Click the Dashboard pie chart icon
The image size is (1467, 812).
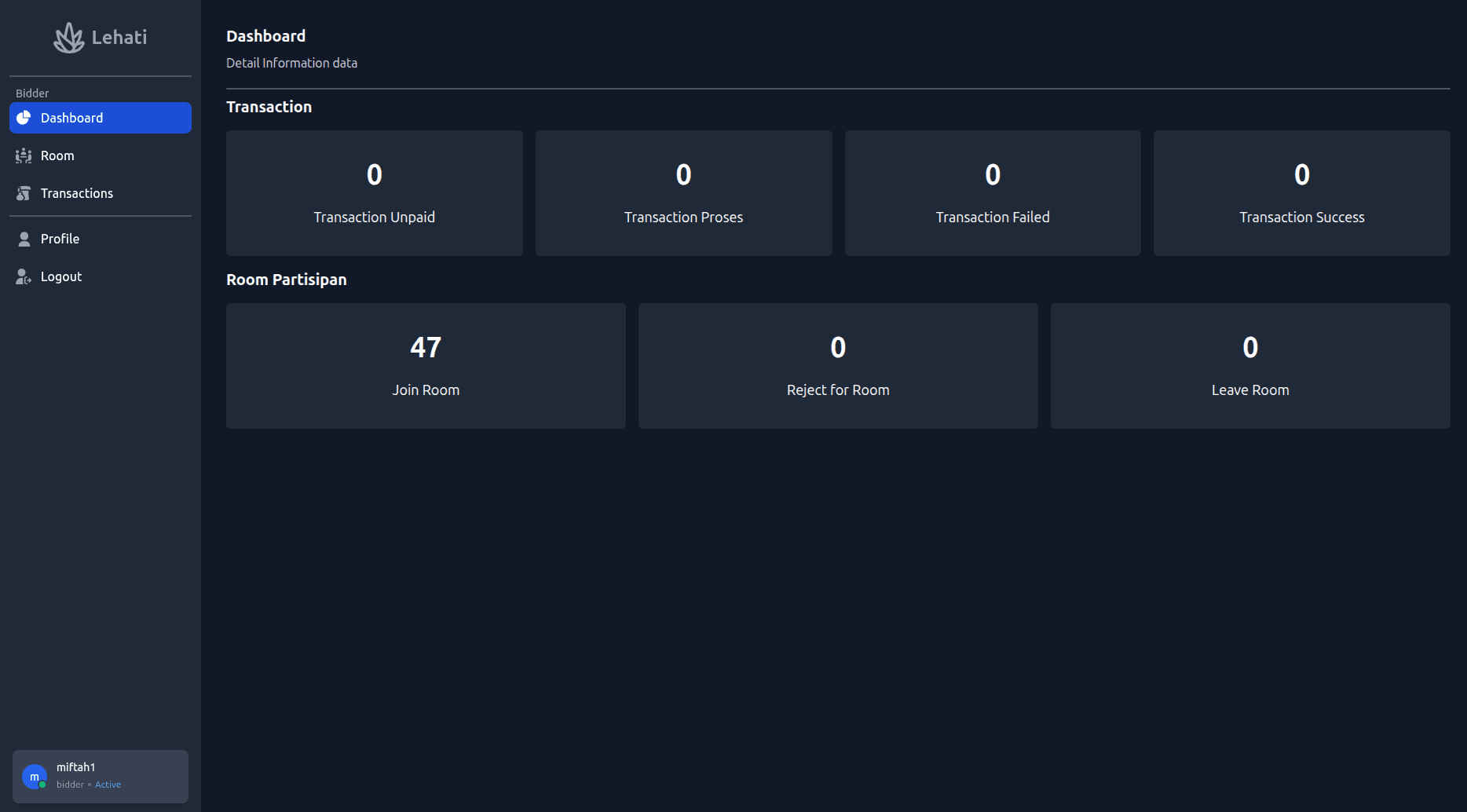[x=24, y=118]
